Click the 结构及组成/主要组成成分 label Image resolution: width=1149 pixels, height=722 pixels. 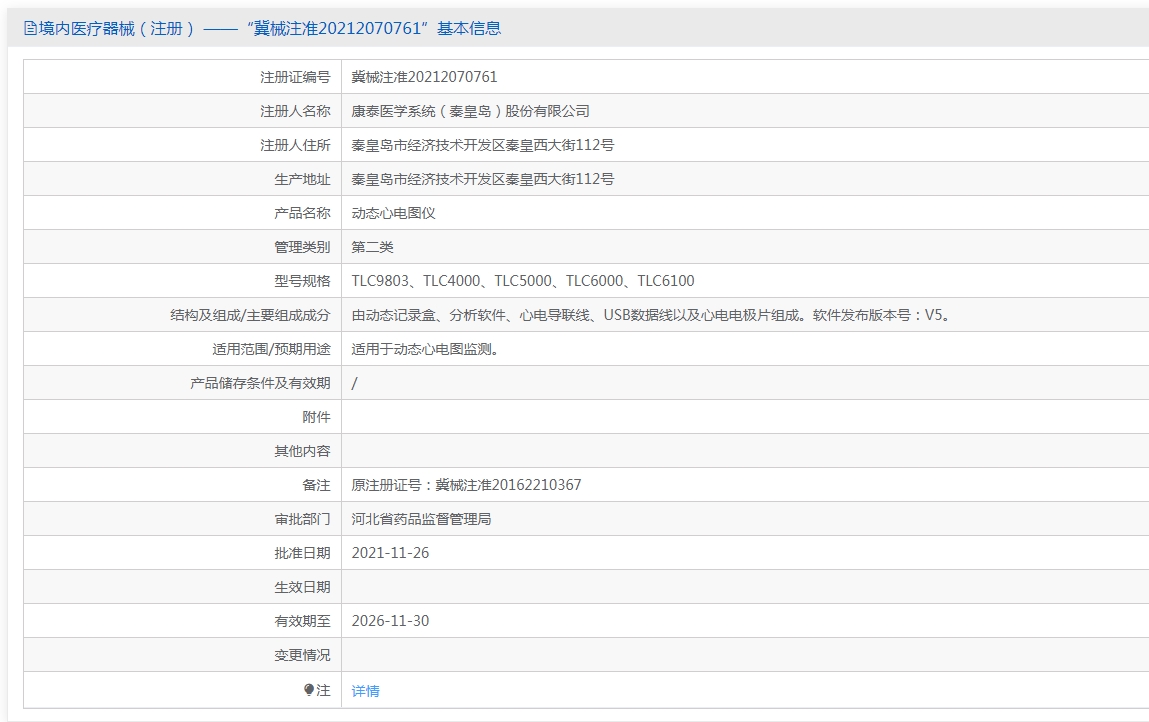(251, 315)
